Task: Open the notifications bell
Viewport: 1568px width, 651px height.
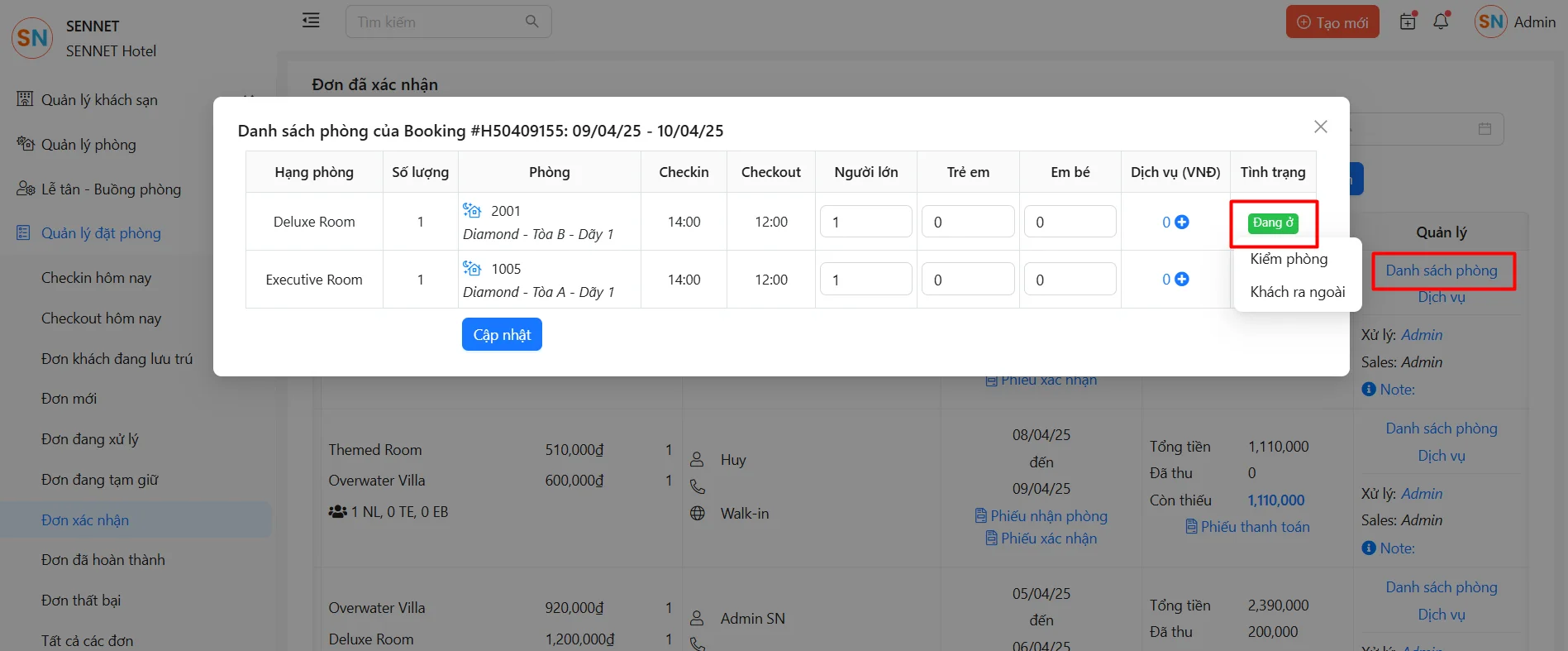Action: click(1441, 22)
